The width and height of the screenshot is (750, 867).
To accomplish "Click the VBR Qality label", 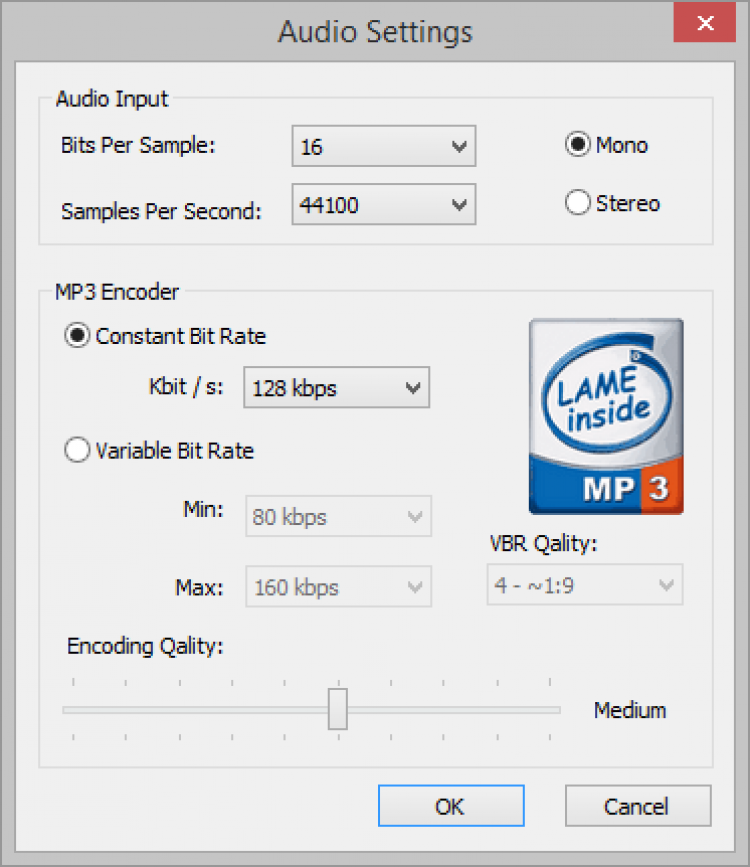I will coord(543,544).
